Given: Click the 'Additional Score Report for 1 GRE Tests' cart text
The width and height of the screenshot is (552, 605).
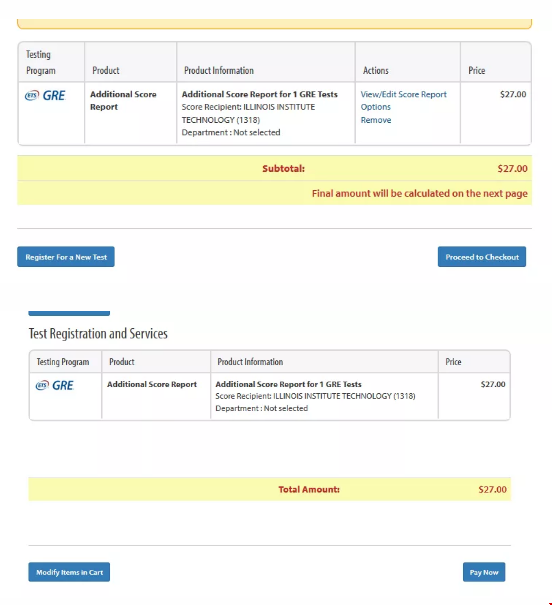Looking at the screenshot, I should point(260,94).
